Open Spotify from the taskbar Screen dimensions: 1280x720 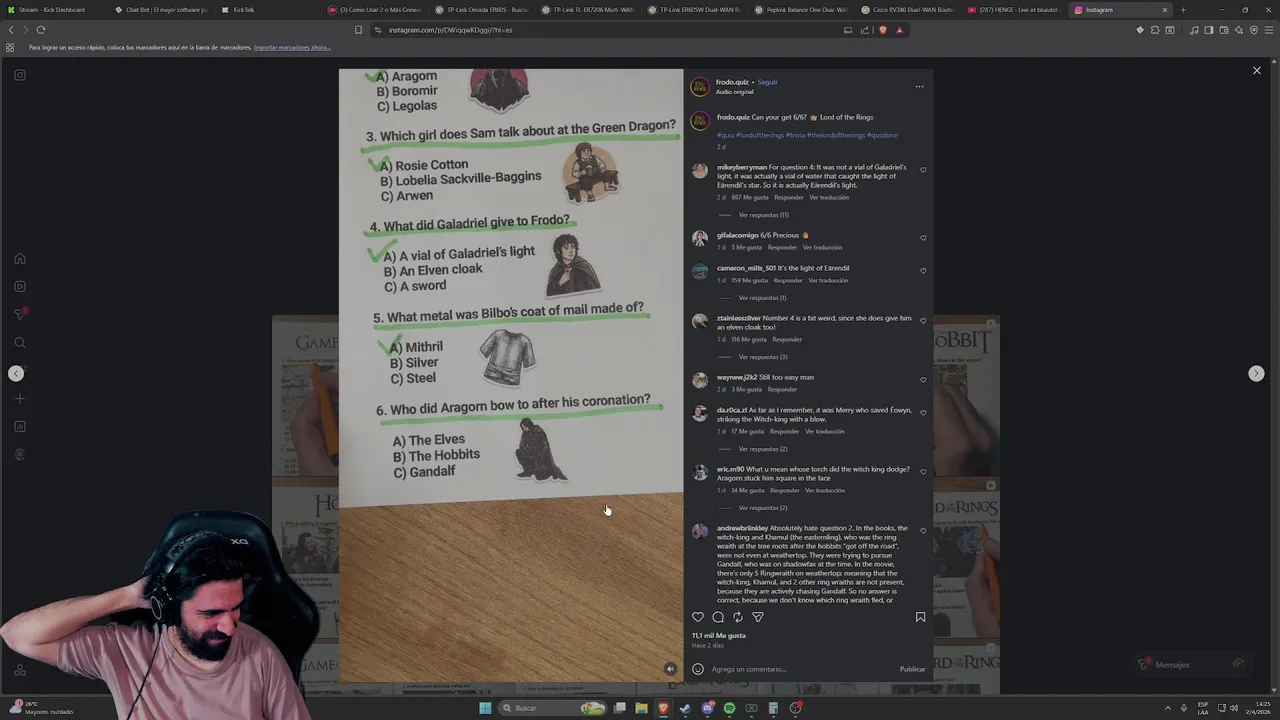[x=729, y=708]
